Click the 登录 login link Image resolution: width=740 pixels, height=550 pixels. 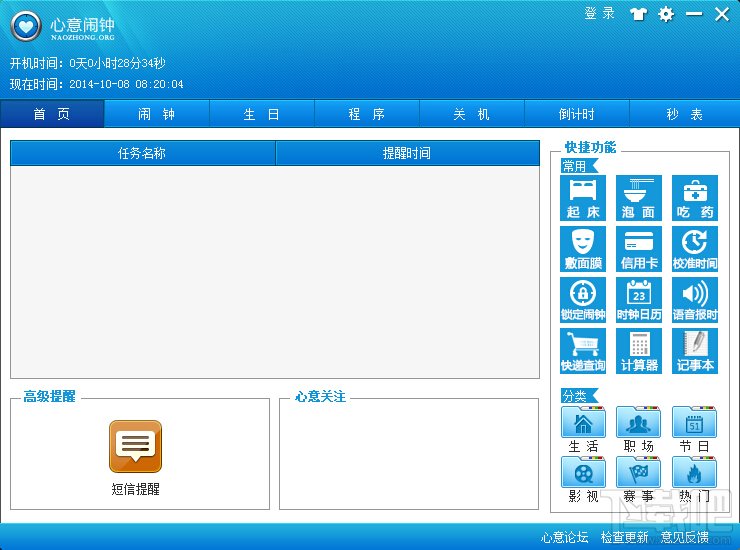click(600, 13)
